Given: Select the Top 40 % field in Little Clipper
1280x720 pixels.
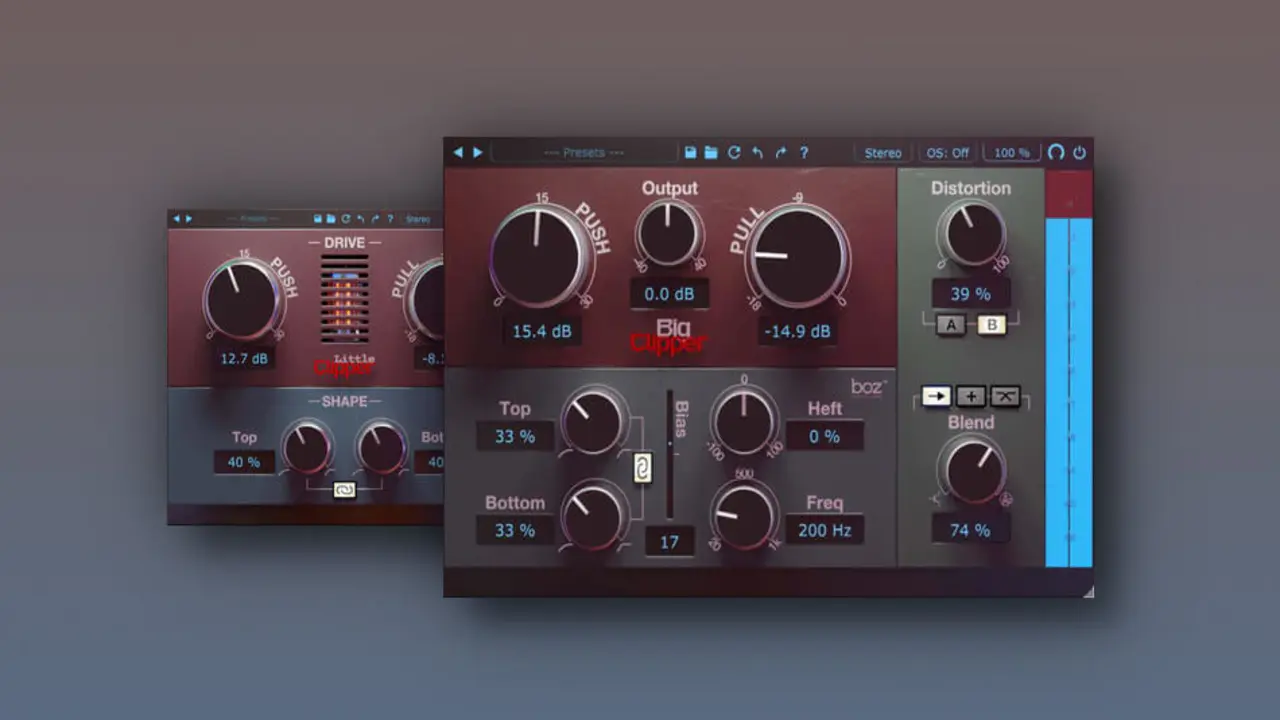Looking at the screenshot, I should pos(244,462).
